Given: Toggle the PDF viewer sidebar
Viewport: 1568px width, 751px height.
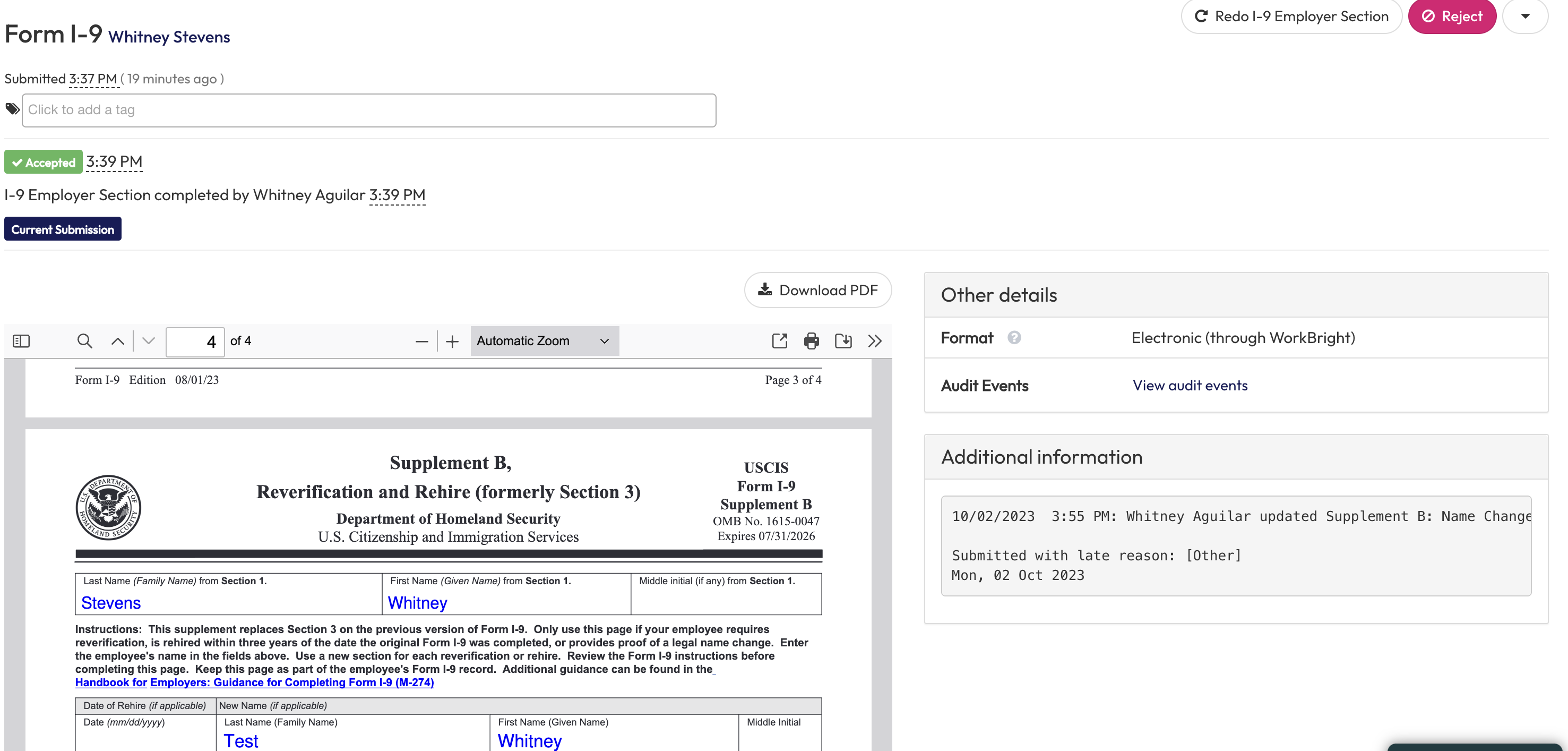Looking at the screenshot, I should point(21,341).
